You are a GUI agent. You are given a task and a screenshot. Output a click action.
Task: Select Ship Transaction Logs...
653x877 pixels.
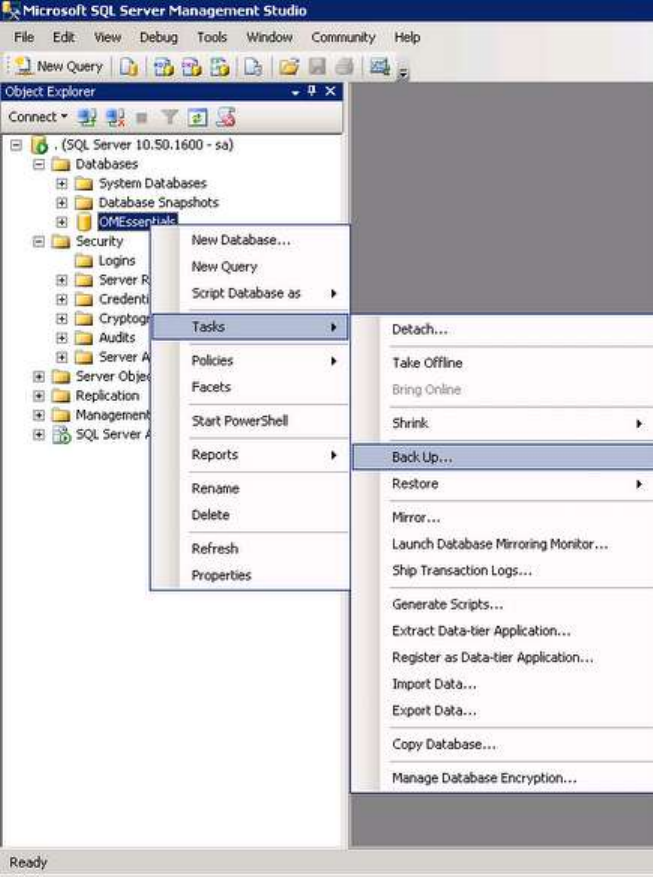click(x=503, y=570)
